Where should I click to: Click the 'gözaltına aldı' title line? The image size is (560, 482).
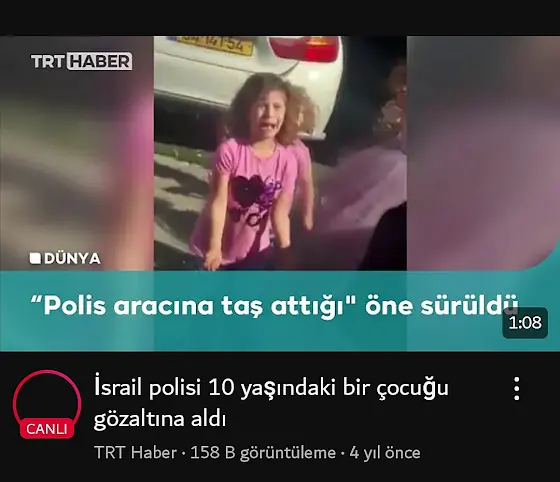click(x=160, y=419)
